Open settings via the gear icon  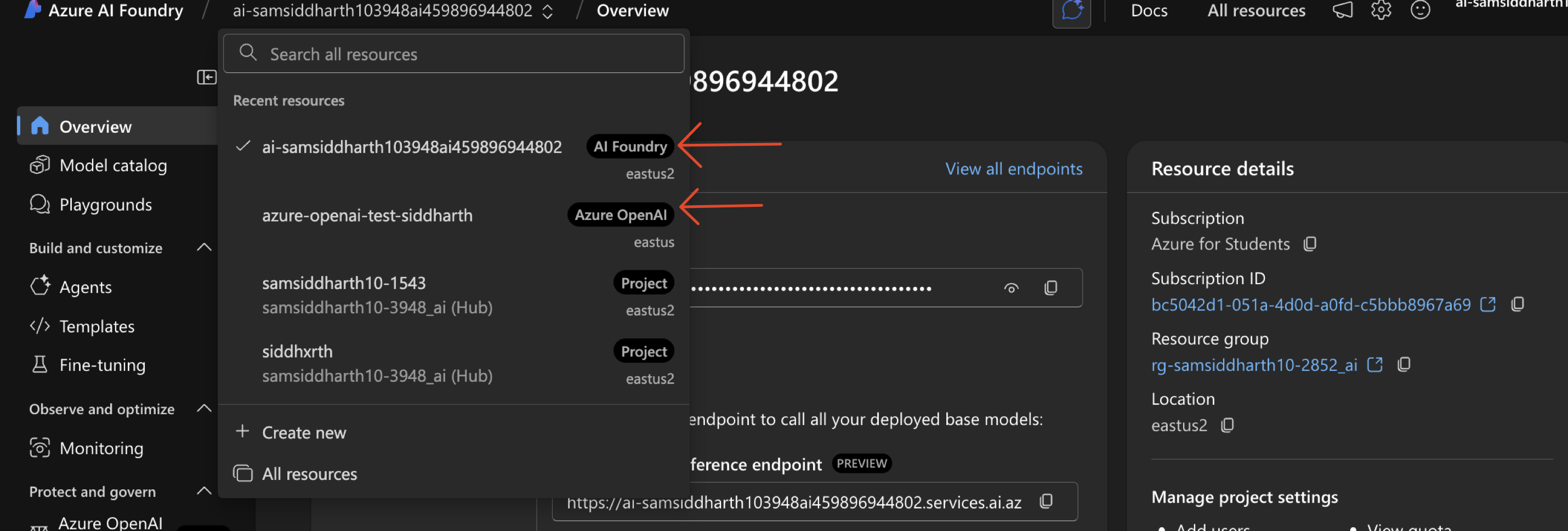pyautogui.click(x=1381, y=10)
